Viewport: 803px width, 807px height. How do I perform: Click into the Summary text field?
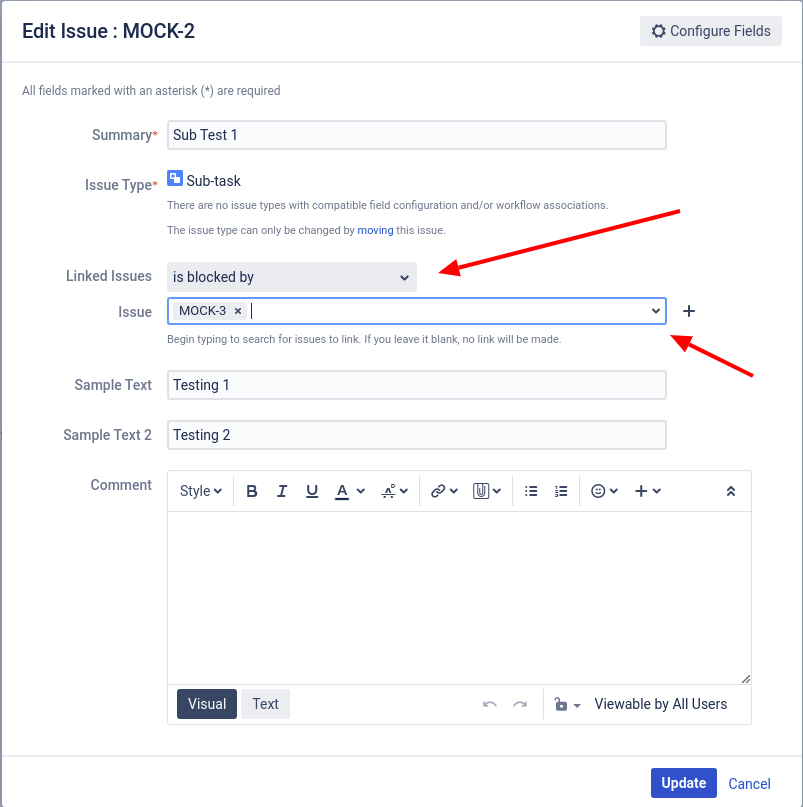tap(416, 135)
